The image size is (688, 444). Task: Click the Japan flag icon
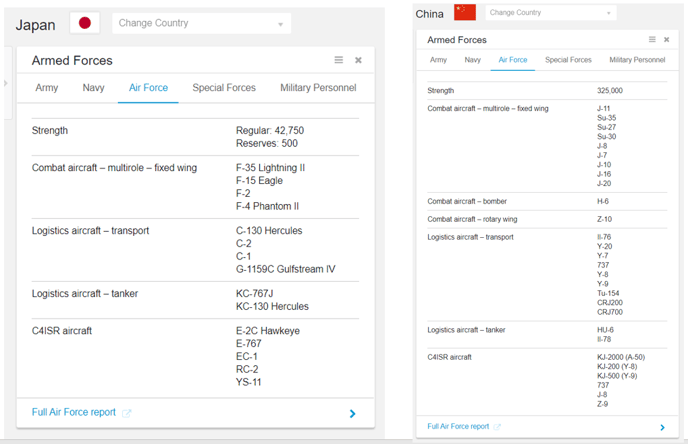[x=84, y=23]
